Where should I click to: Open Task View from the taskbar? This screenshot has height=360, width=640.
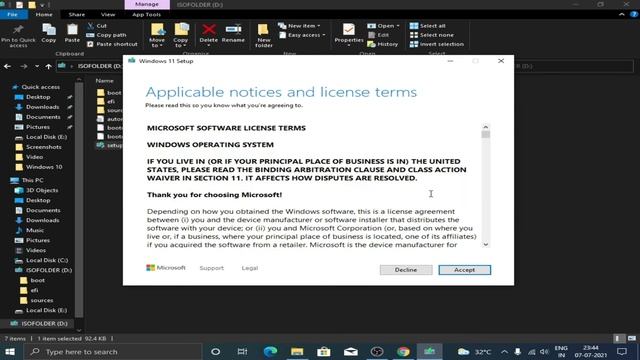click(242, 351)
